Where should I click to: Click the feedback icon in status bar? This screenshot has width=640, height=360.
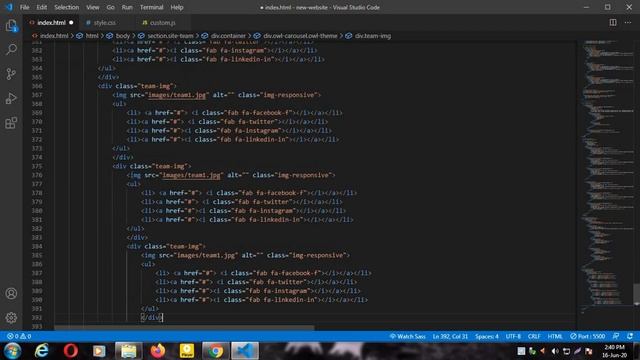pos(616,336)
